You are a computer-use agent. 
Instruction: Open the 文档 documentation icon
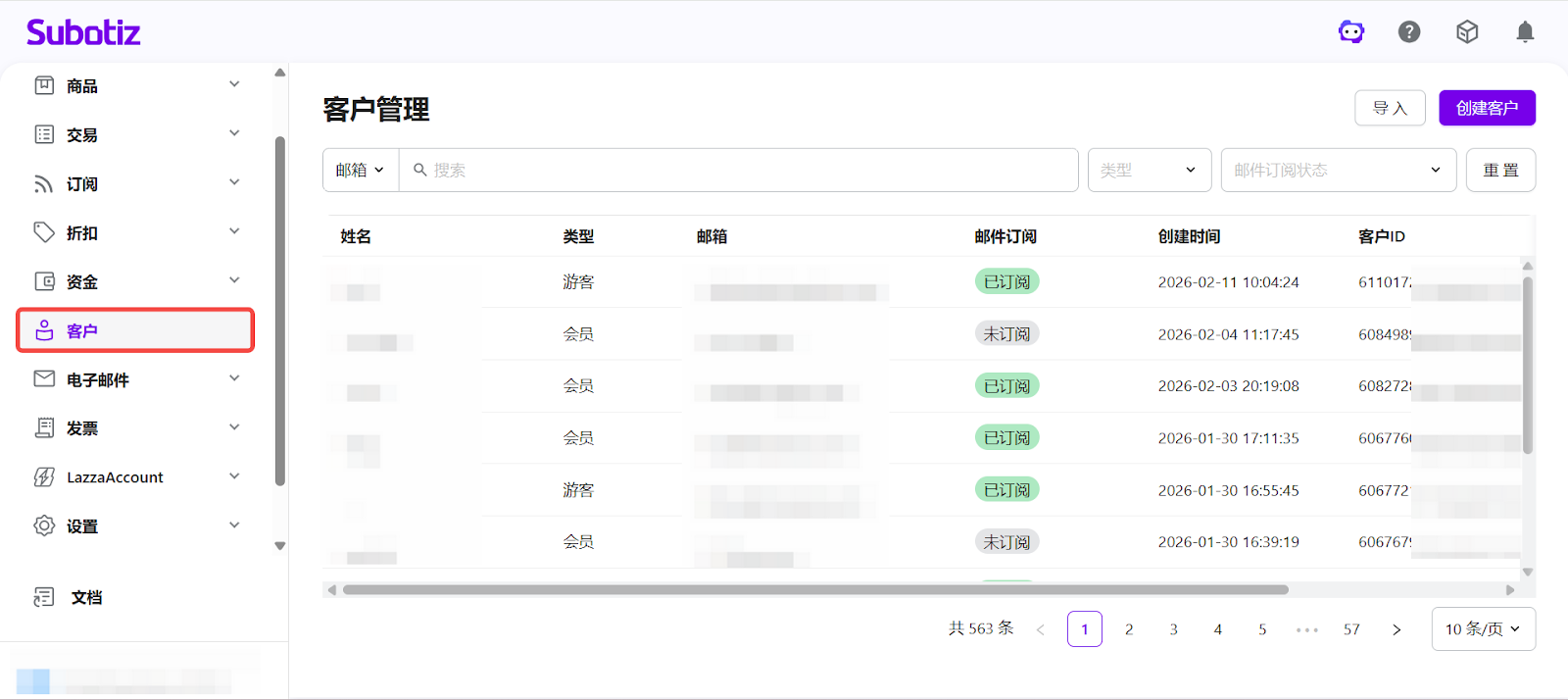44,597
